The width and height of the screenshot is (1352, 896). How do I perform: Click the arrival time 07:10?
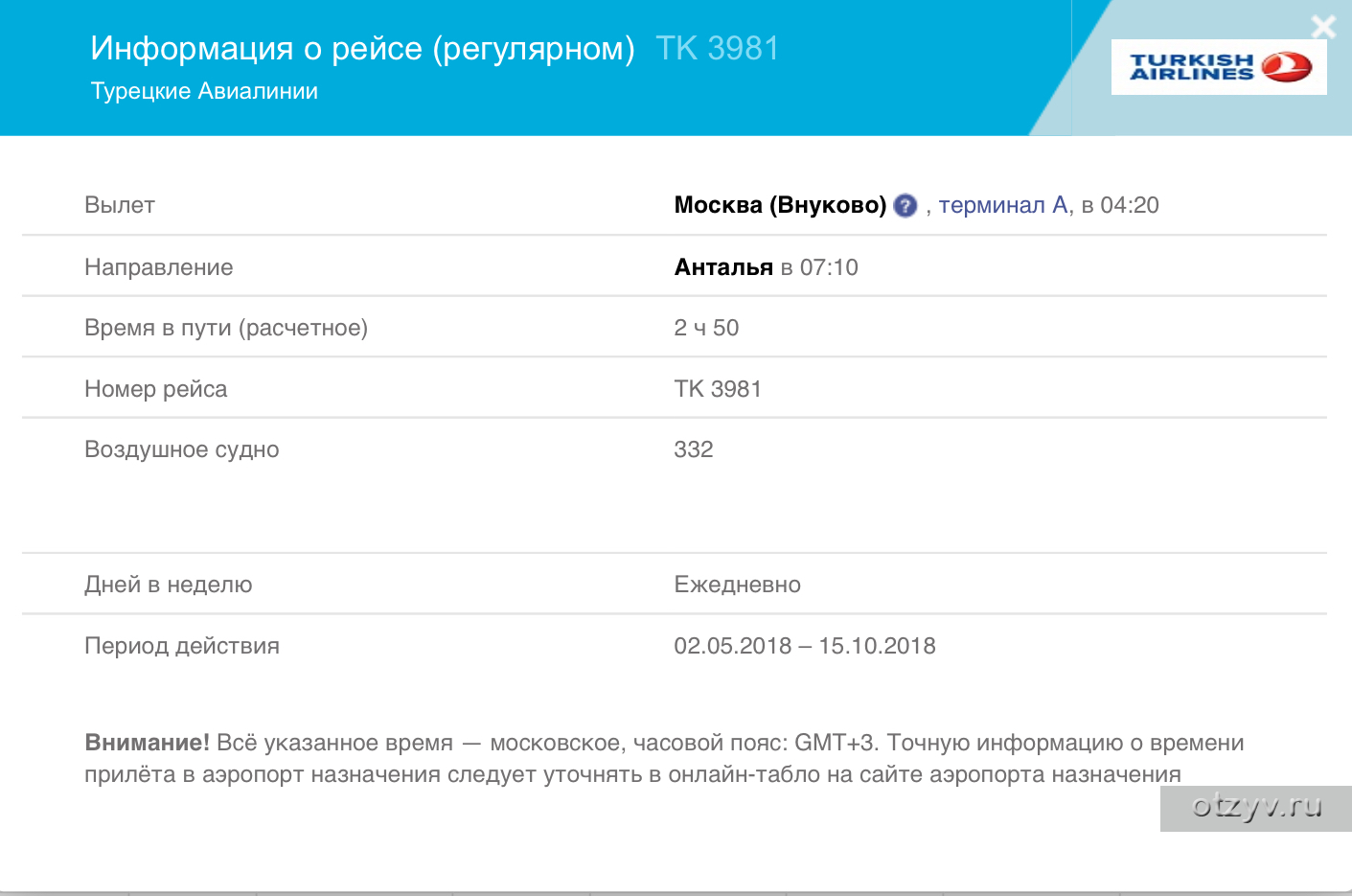(829, 267)
